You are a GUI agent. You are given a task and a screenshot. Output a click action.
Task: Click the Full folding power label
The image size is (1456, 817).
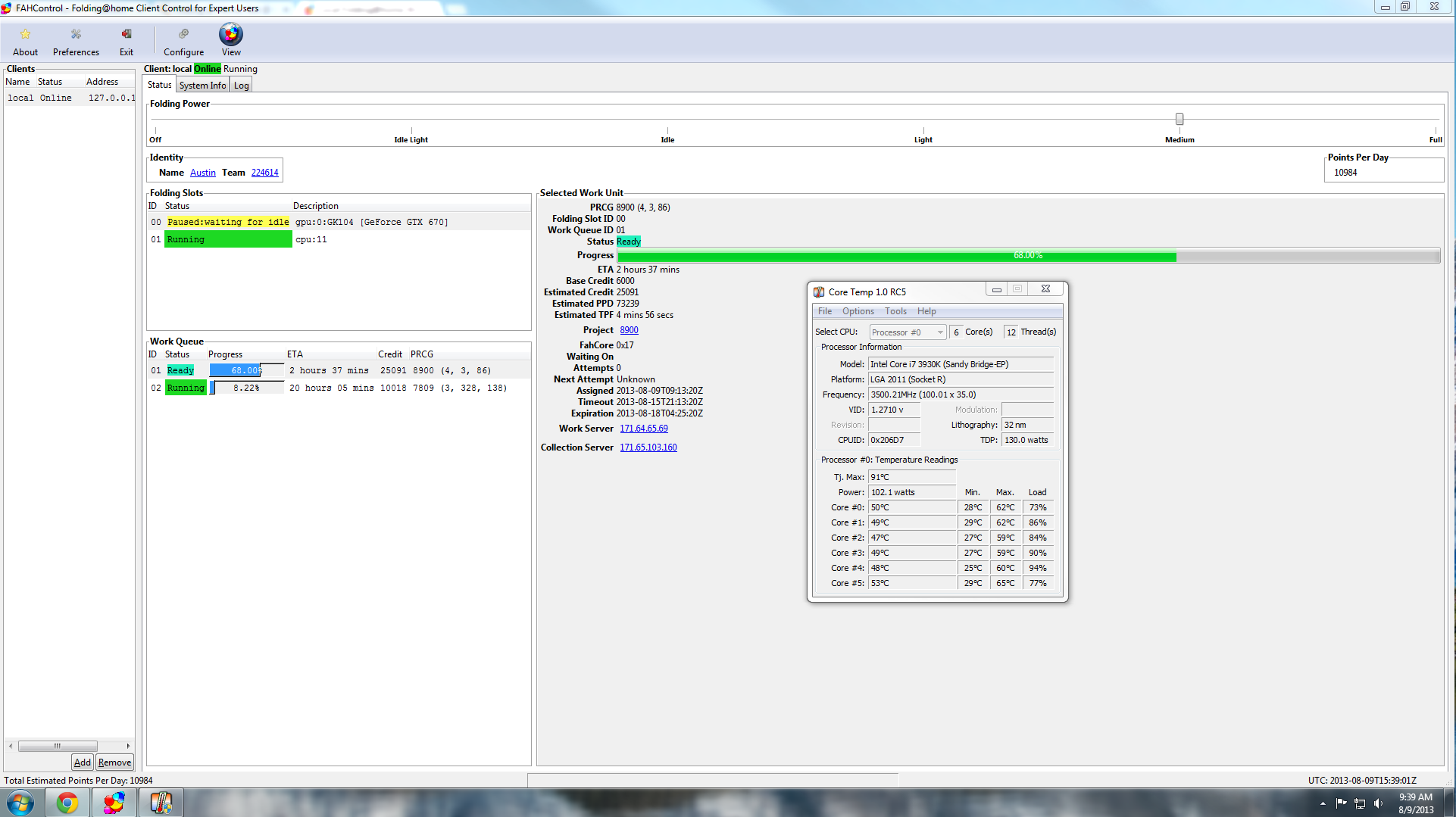[1436, 140]
